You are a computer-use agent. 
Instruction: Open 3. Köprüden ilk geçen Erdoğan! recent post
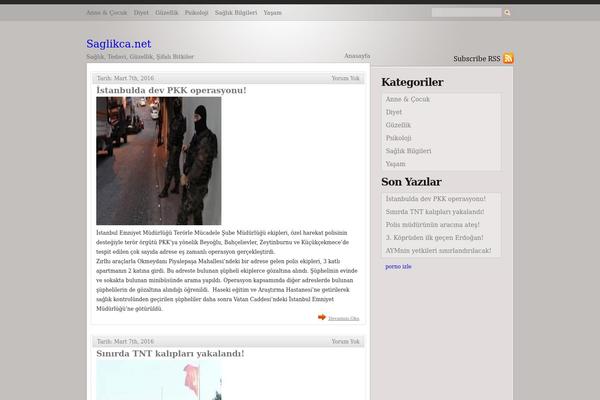click(434, 238)
